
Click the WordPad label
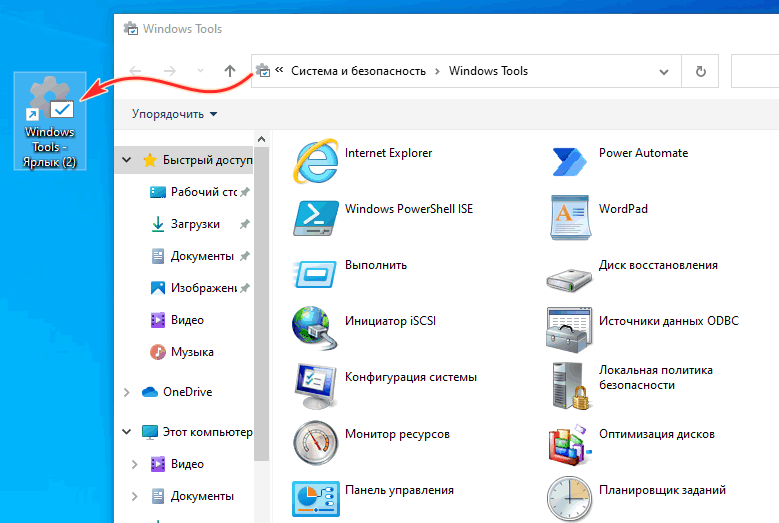(623, 209)
